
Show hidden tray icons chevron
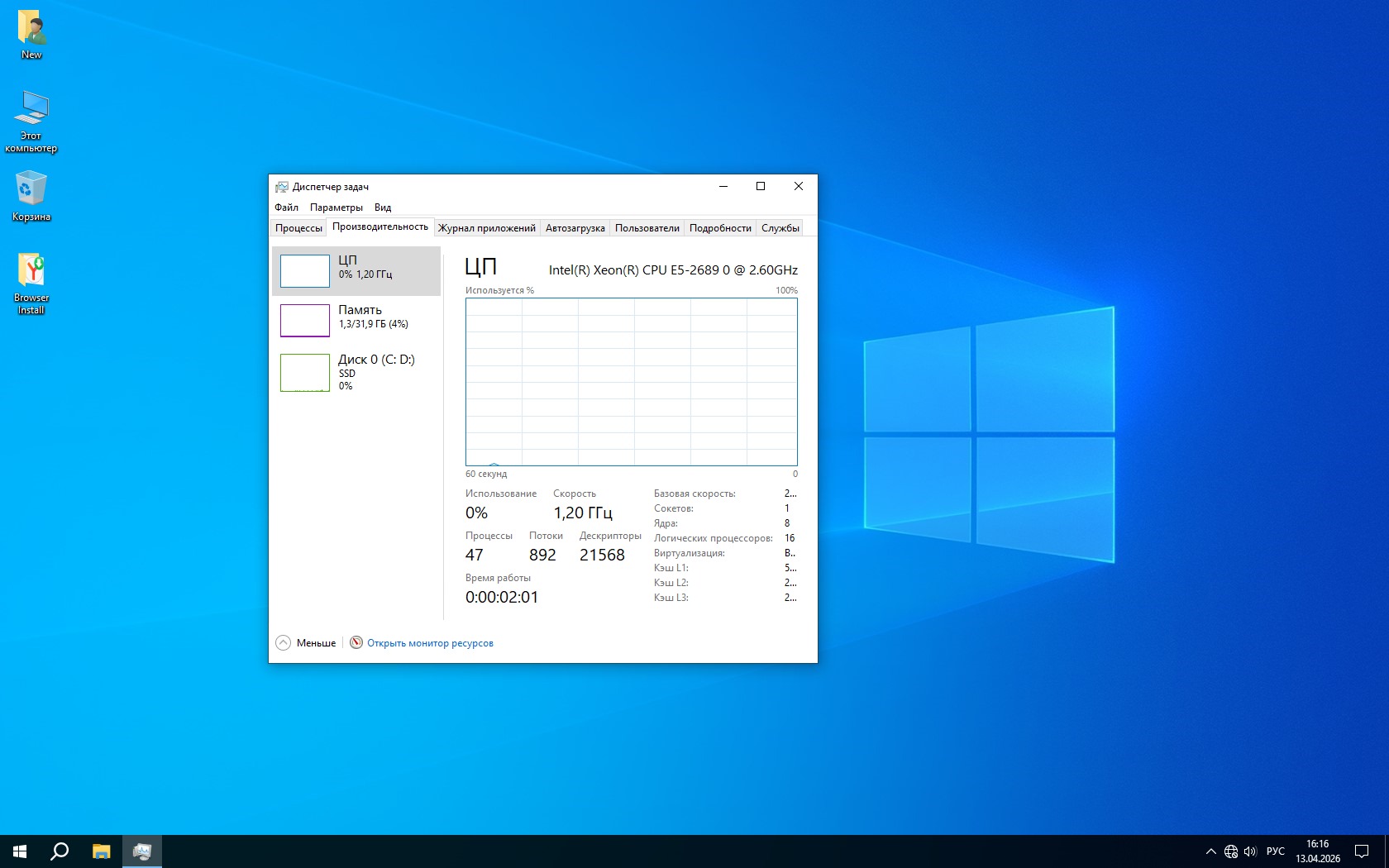point(1211,851)
